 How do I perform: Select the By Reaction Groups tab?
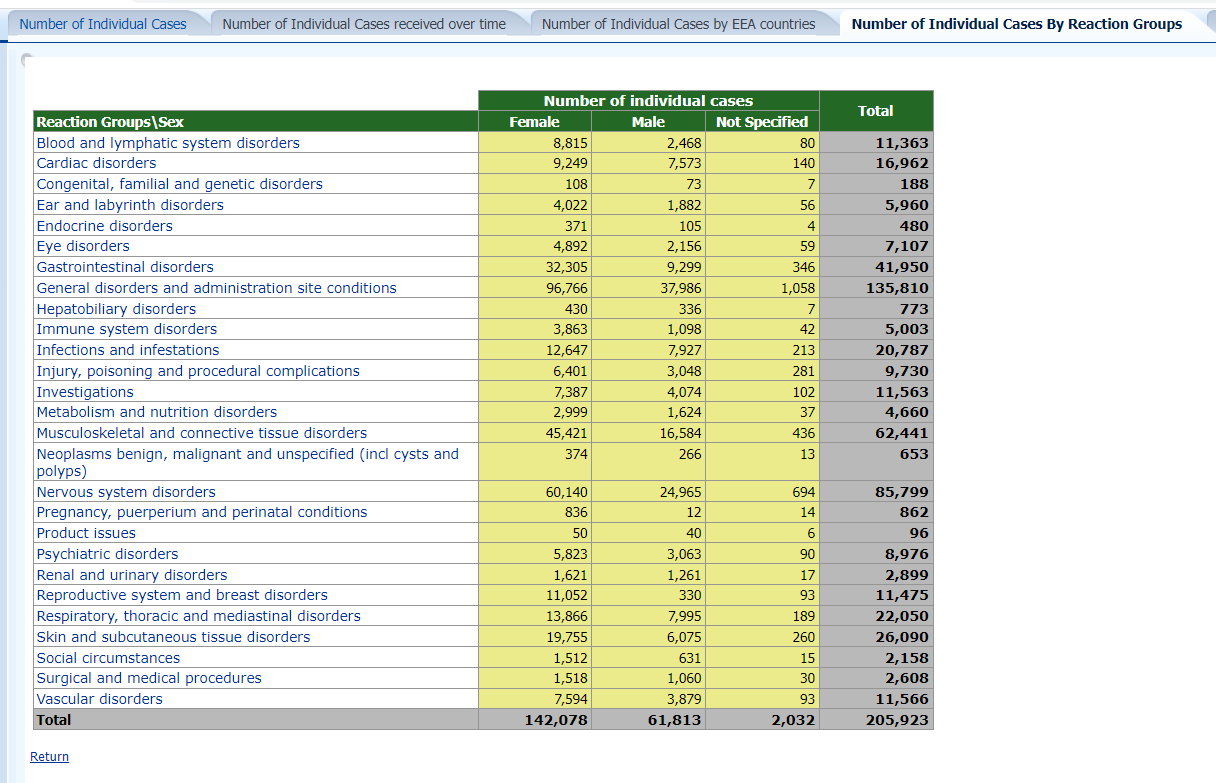[x=1016, y=24]
